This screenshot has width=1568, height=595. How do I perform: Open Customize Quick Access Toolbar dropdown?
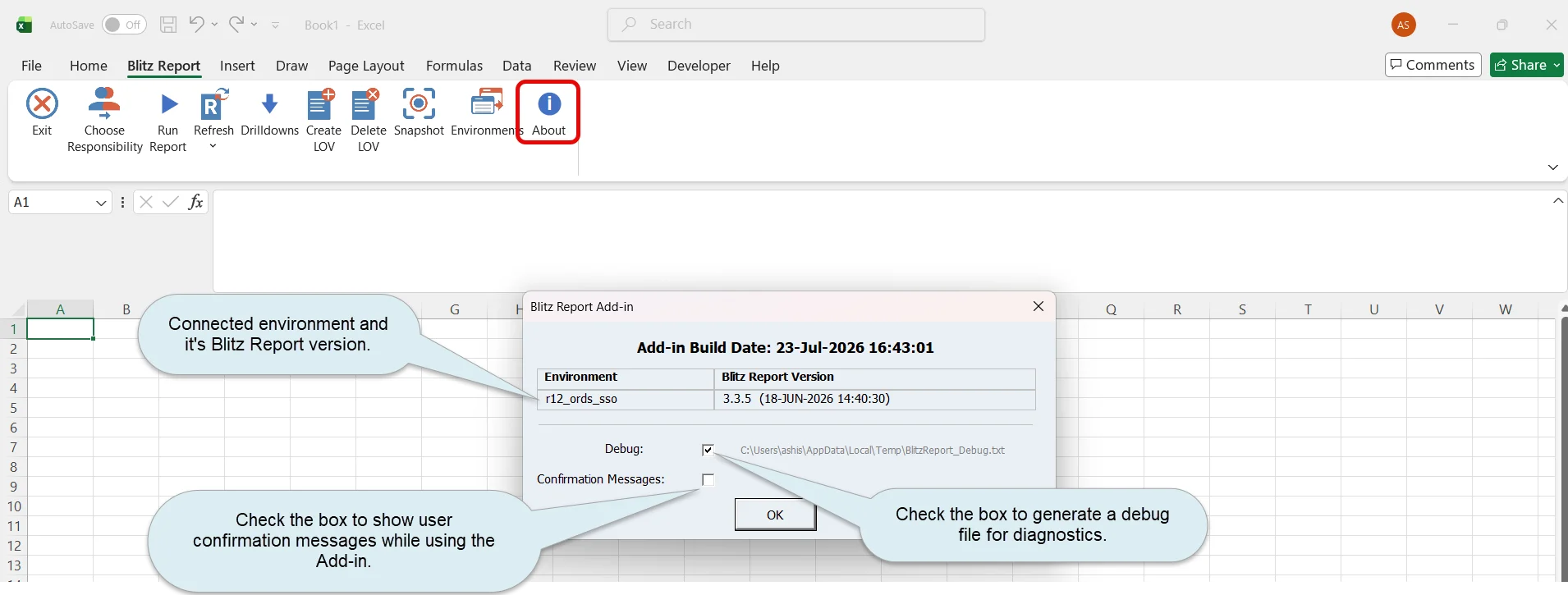point(276,25)
